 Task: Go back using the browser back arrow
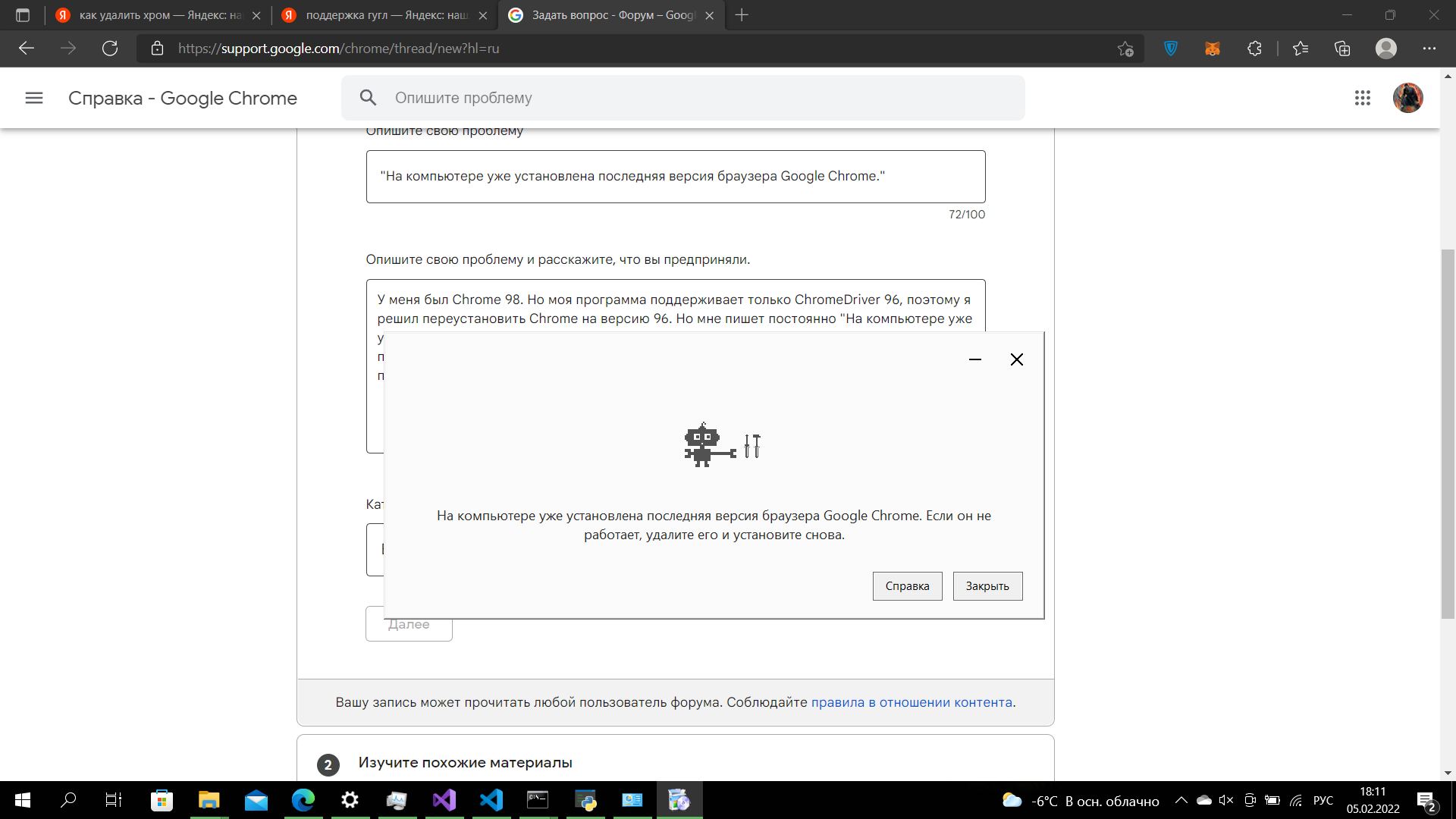[x=27, y=49]
